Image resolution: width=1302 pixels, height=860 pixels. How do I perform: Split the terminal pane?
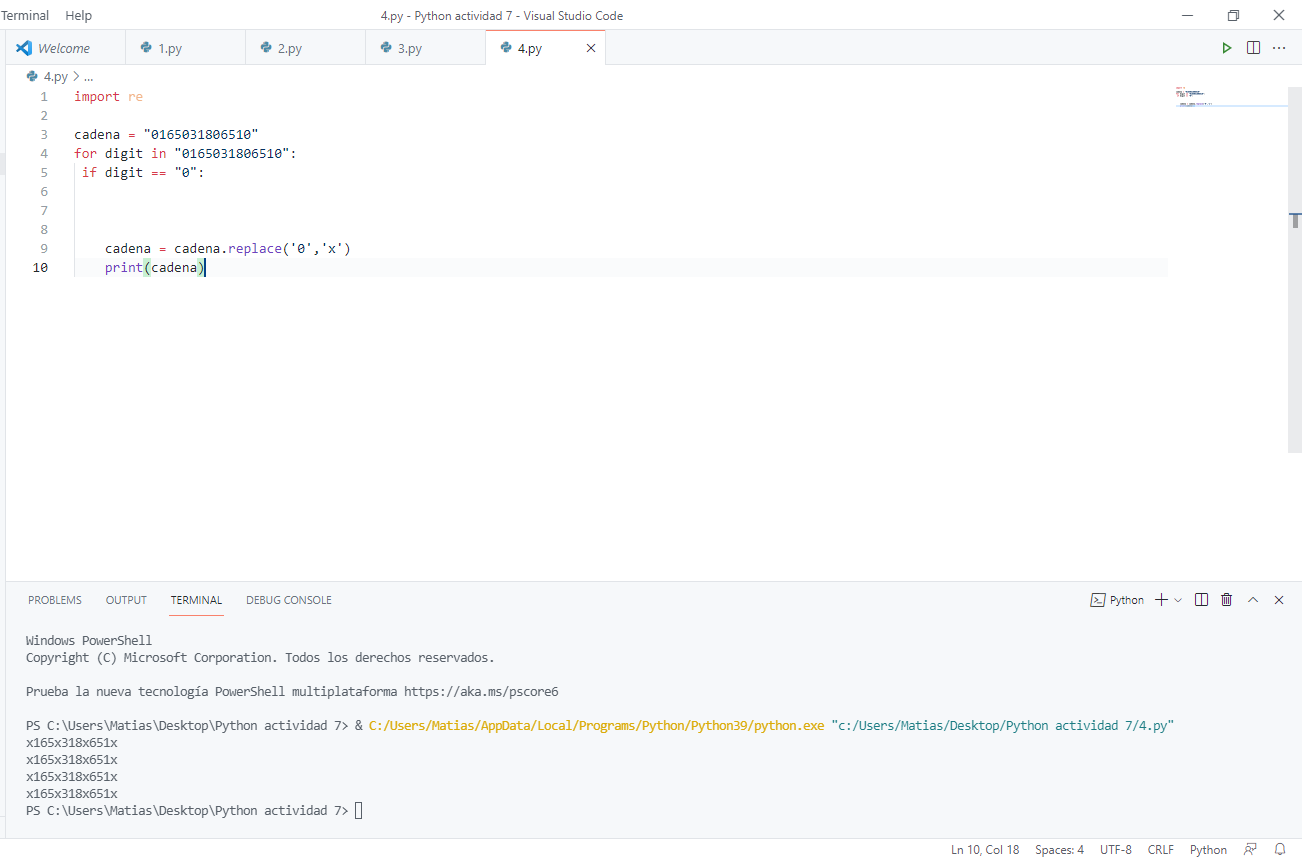(1201, 600)
